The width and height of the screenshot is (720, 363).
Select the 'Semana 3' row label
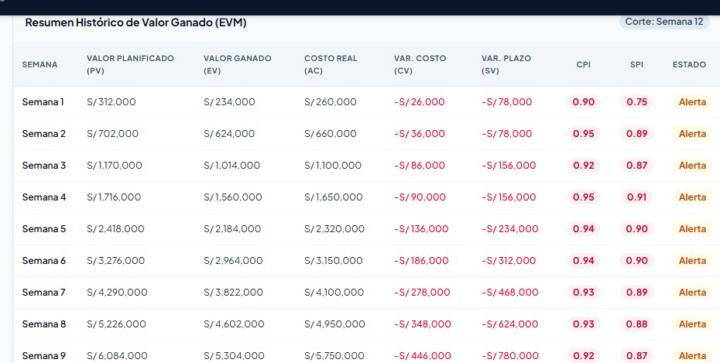(44, 165)
